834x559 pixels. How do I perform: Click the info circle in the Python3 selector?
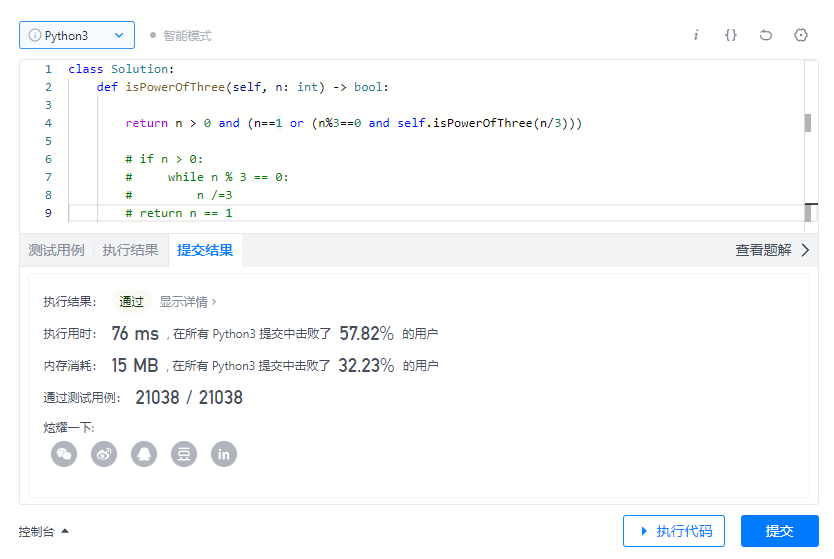tap(35, 35)
